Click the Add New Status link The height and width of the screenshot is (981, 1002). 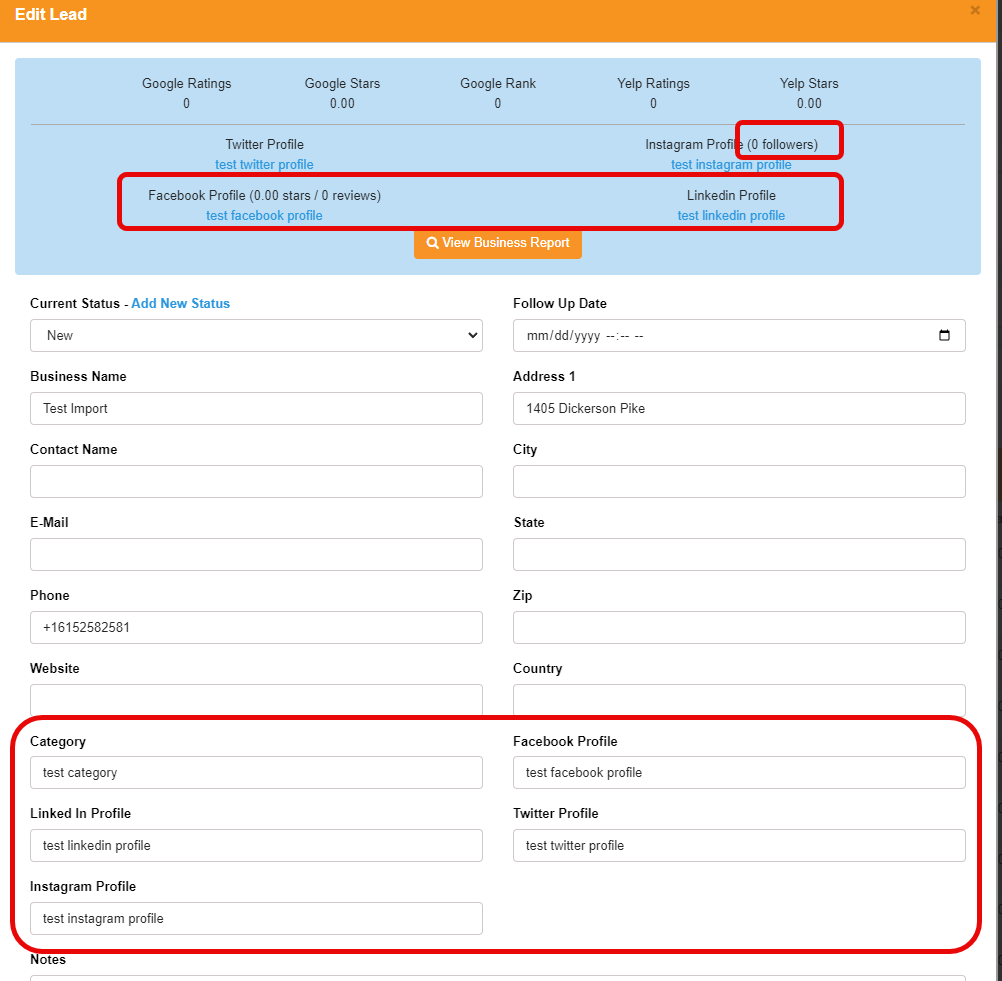click(x=180, y=303)
